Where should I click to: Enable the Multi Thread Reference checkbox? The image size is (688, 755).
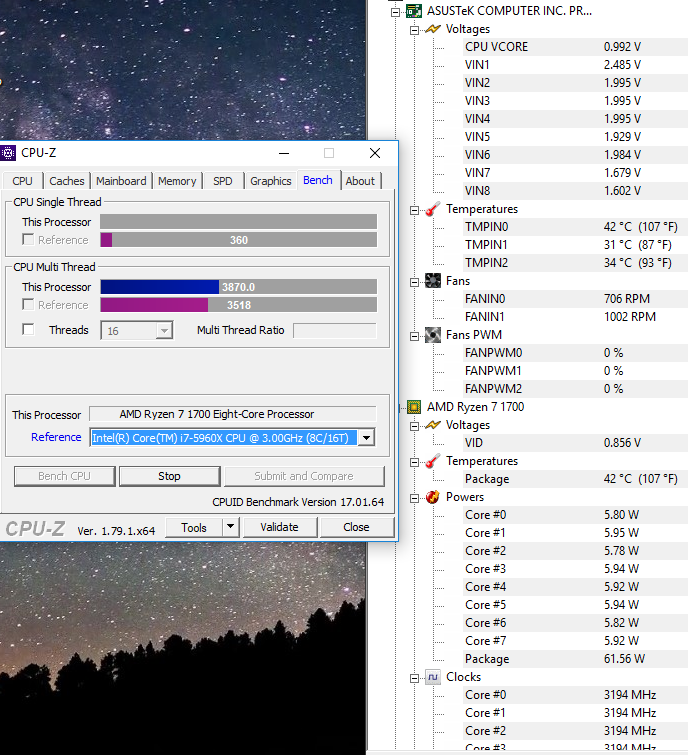(x=28, y=304)
